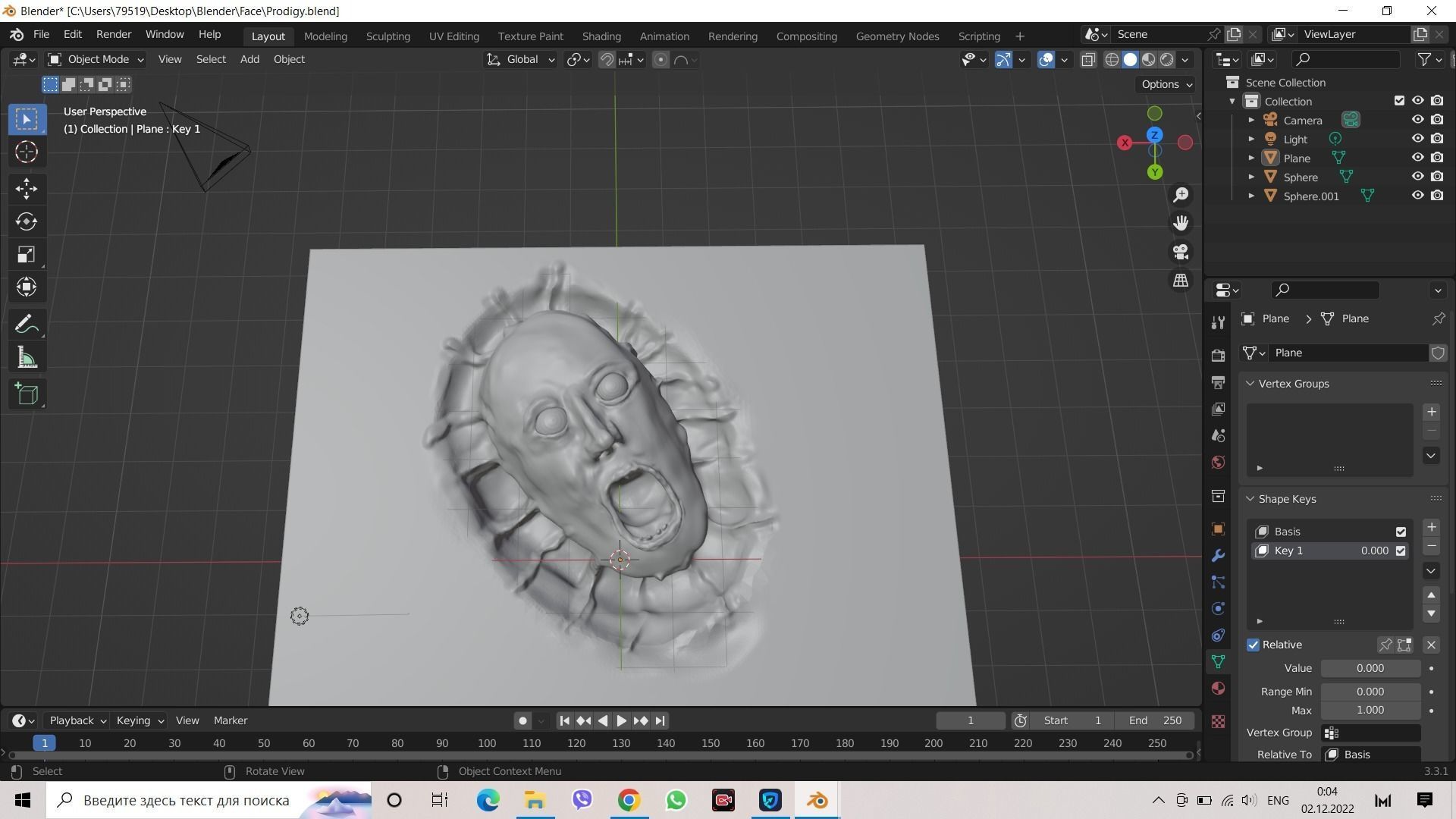Viewport: 1456px width, 819px height.
Task: Select the Move tool in the toolbar
Action: pos(26,187)
